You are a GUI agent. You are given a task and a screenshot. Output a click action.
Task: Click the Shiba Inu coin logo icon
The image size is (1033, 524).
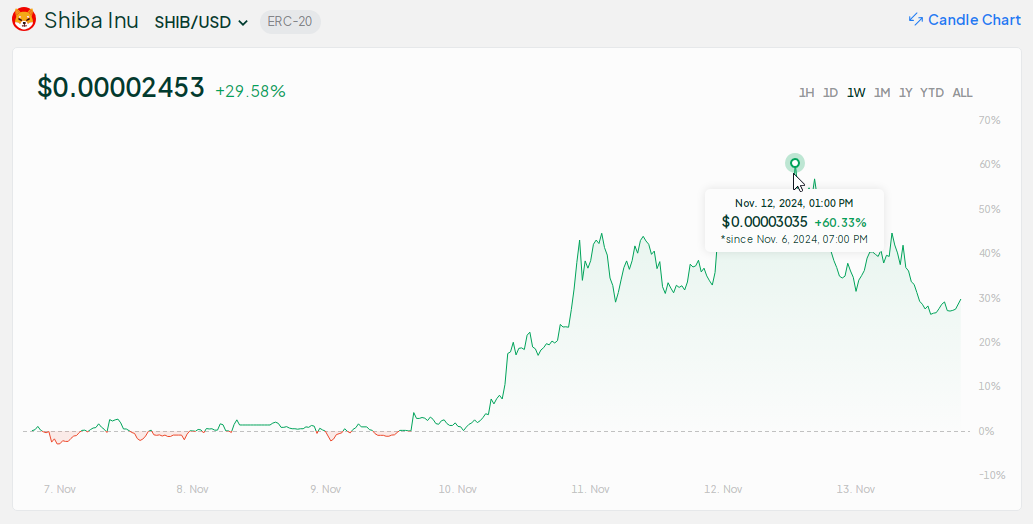[x=24, y=20]
